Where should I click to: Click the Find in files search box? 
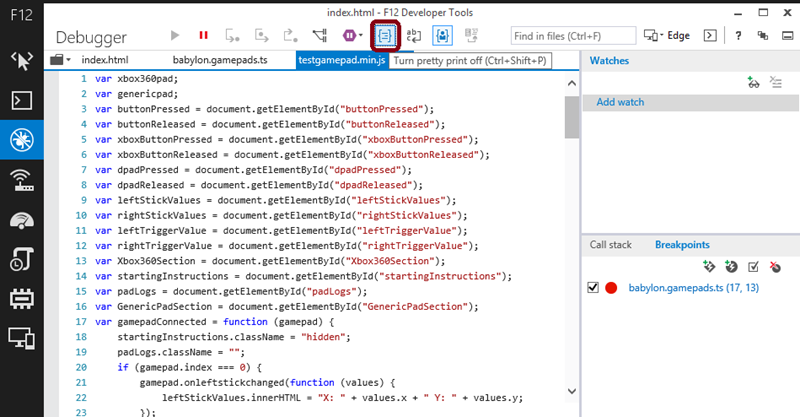[x=573, y=36]
